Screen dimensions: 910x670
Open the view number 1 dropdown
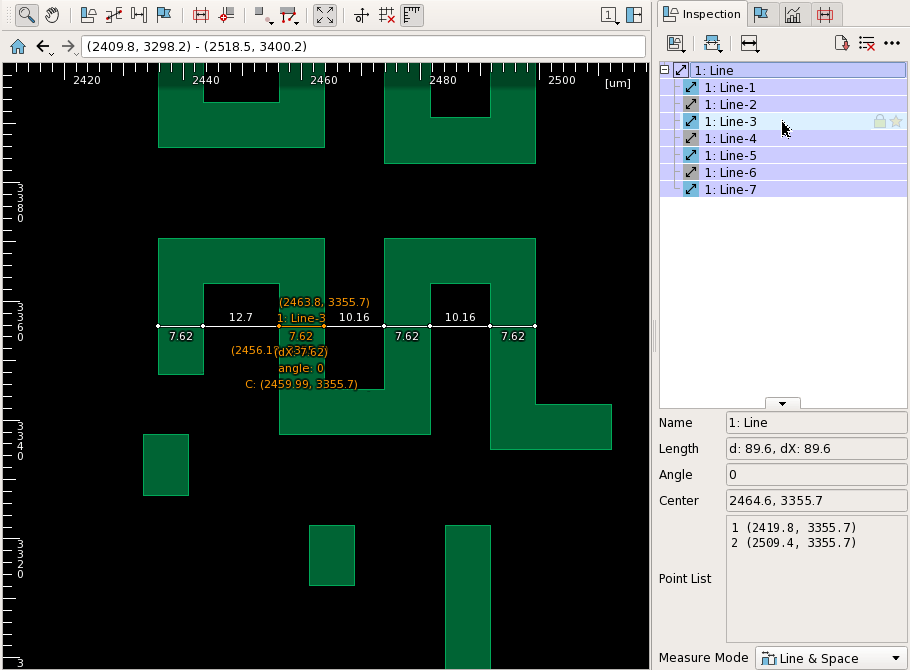pyautogui.click(x=609, y=16)
